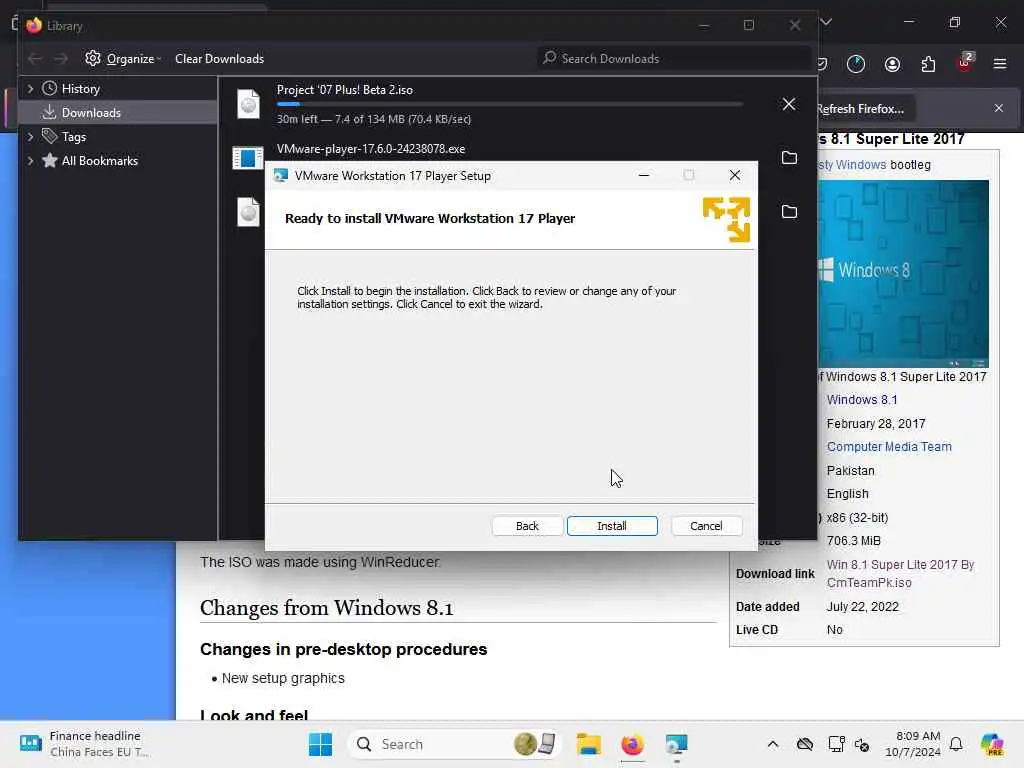
Task: Expand the Tags tree item
Action: point(30,136)
